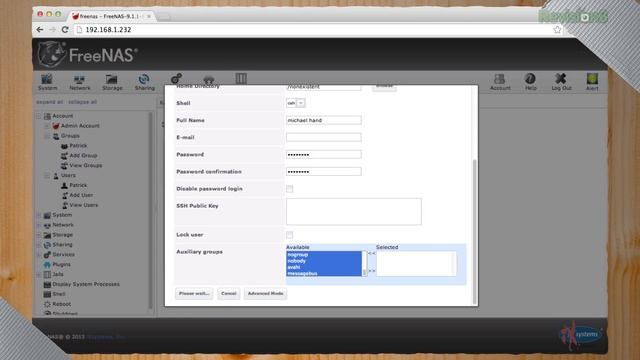Select View Users in sidebar
This screenshot has height=360, width=640.
(x=83, y=205)
